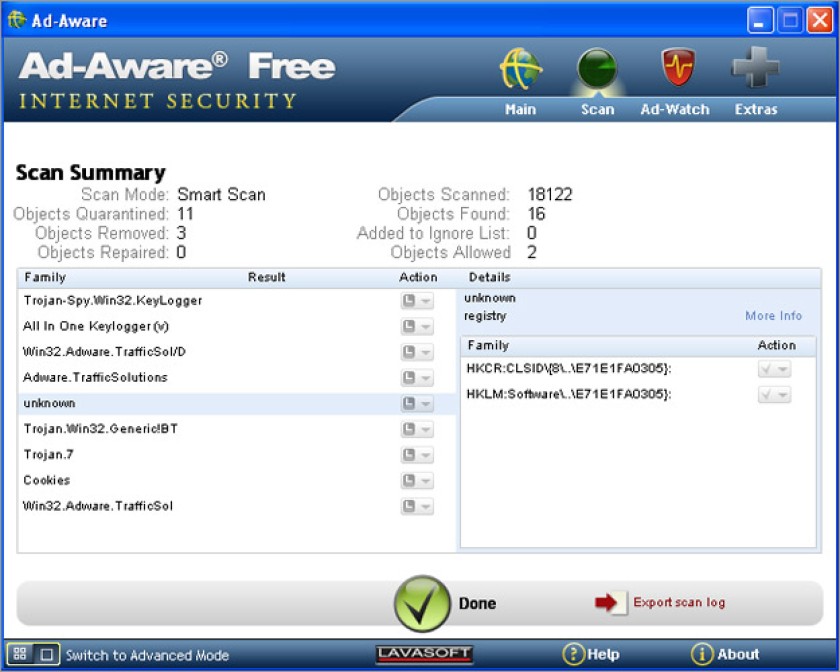This screenshot has height=672, width=840.
Task: Open action dropdown for the HKCR:CLSID registry entry
Action: [774, 369]
